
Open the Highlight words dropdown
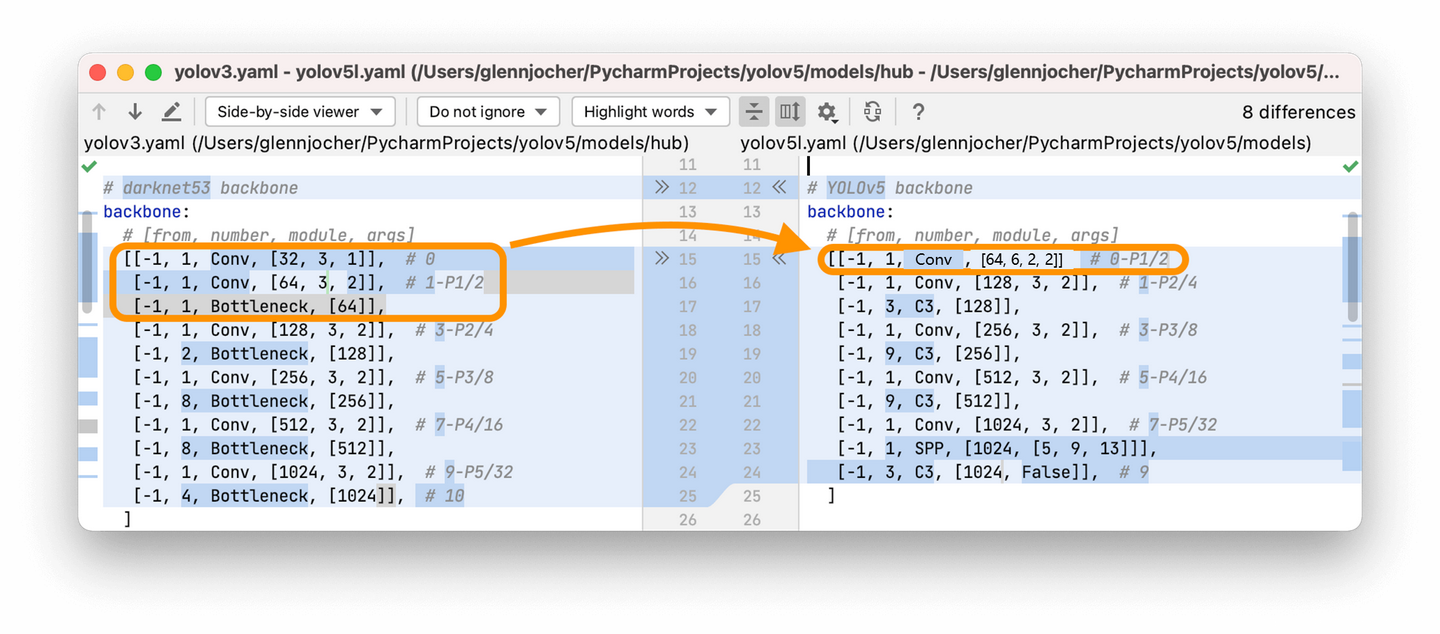click(x=650, y=111)
